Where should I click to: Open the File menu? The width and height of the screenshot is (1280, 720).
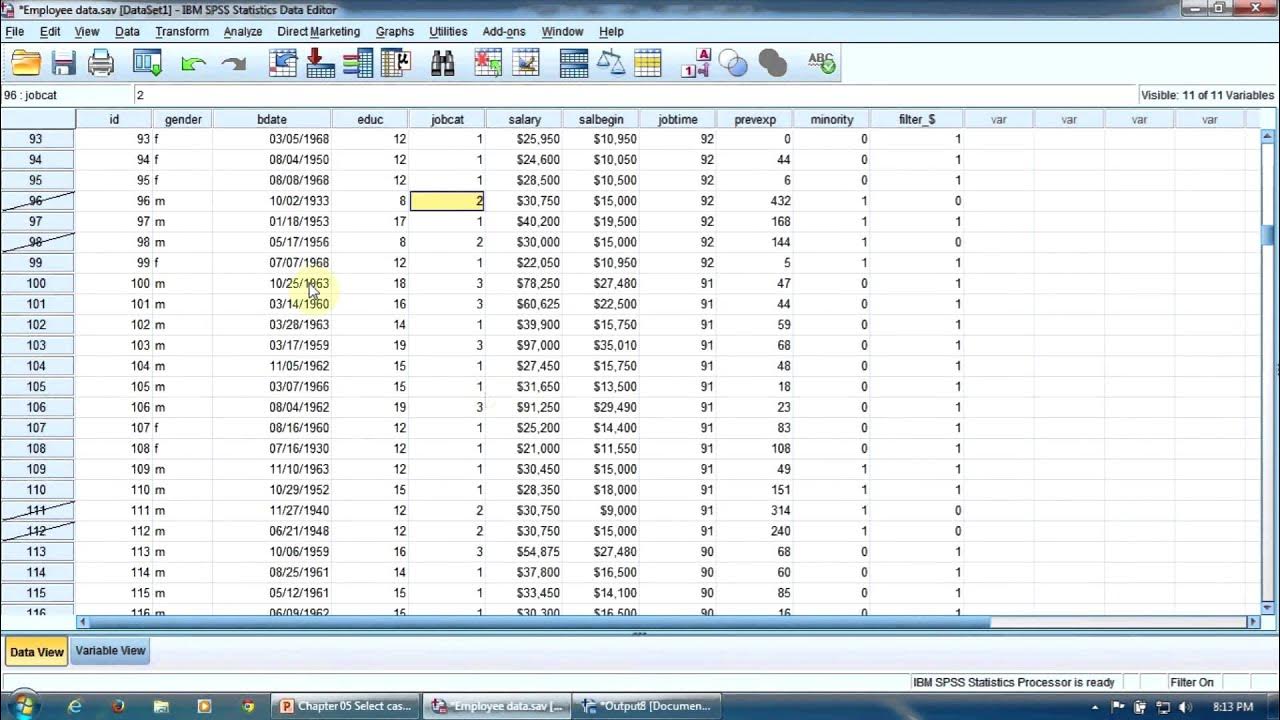tap(15, 32)
